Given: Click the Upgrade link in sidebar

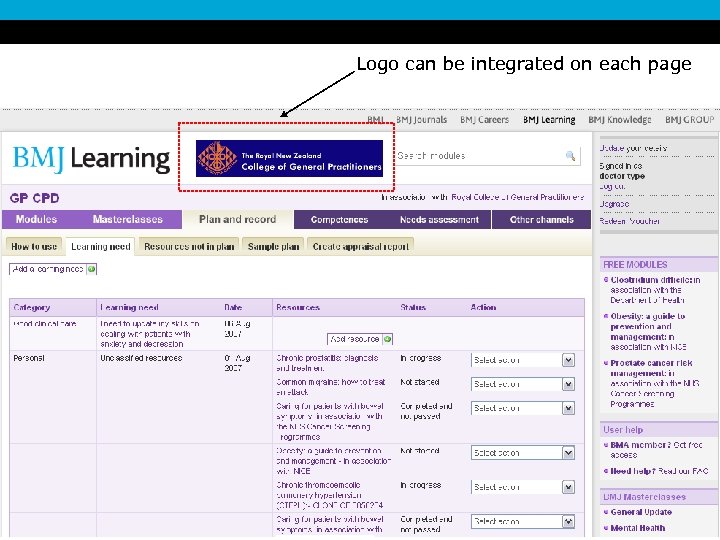Looking at the screenshot, I should click(x=614, y=204).
